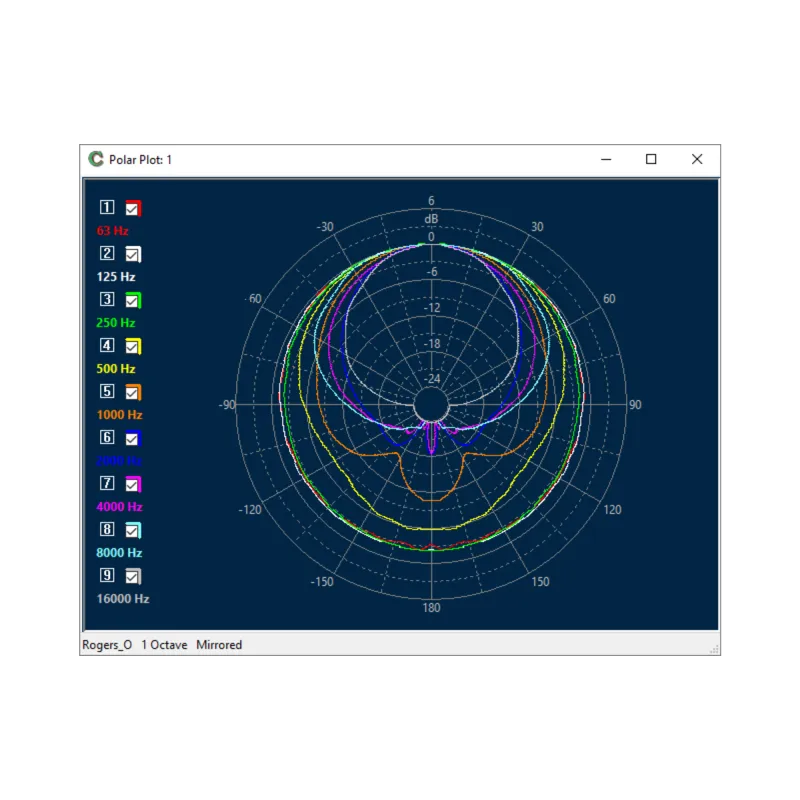Toggle the orange 1000 Hz trace checkbox
The width and height of the screenshot is (800, 800).
coord(133,392)
